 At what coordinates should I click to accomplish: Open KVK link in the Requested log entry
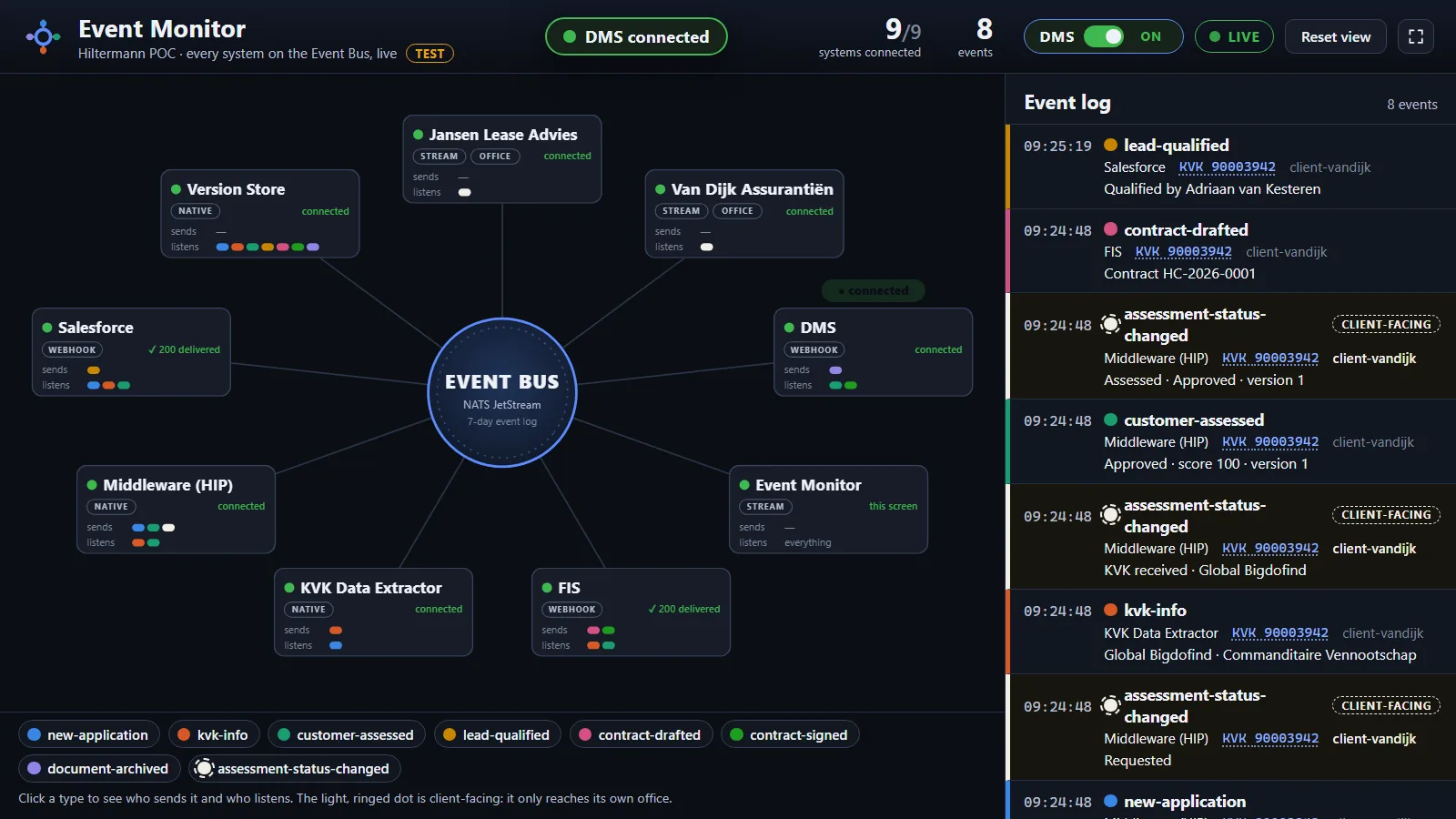pos(1270,739)
